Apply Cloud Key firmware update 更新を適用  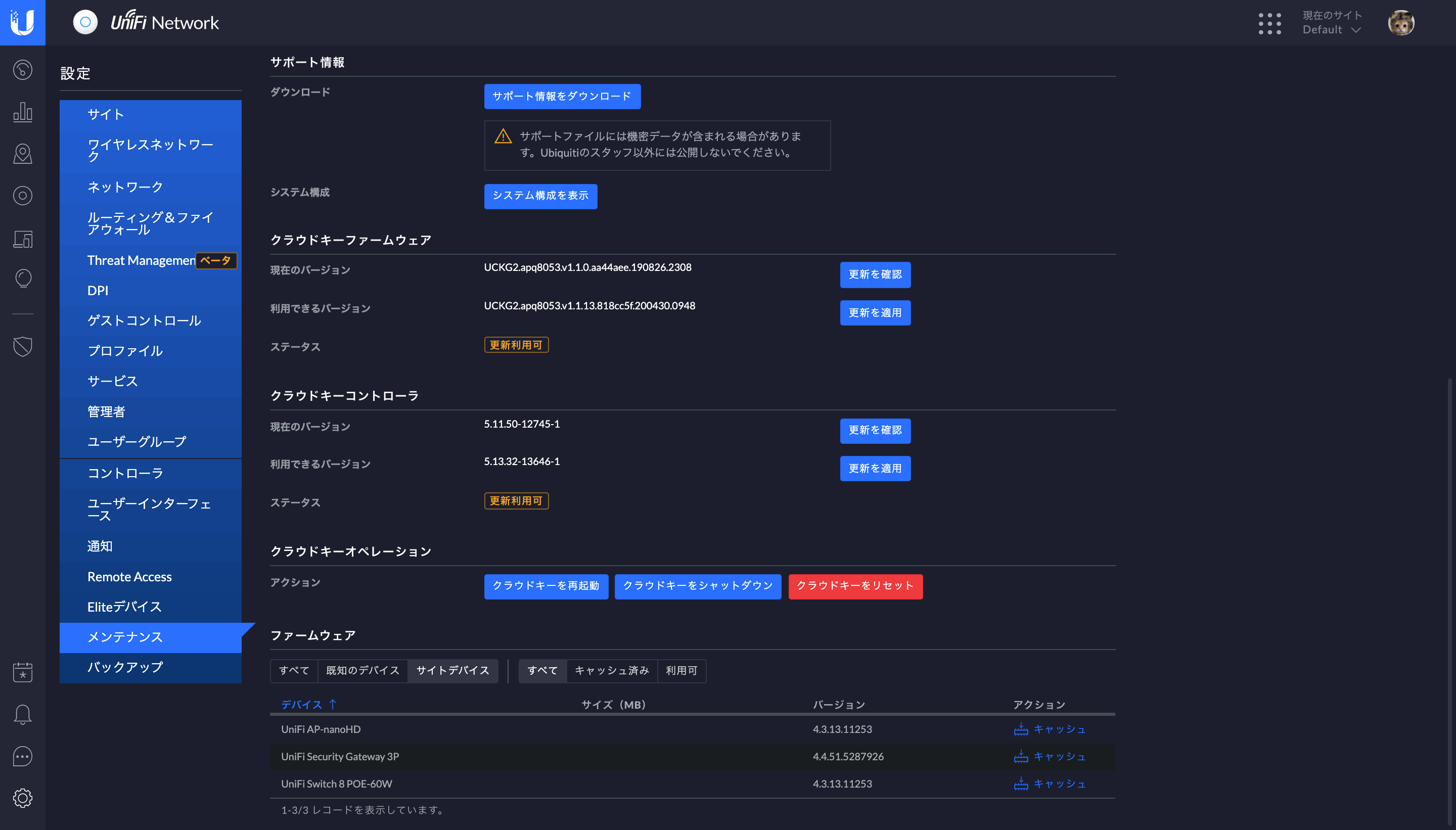(x=875, y=313)
